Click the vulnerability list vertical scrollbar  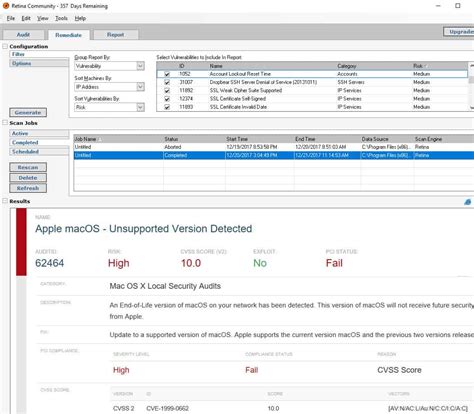471,87
